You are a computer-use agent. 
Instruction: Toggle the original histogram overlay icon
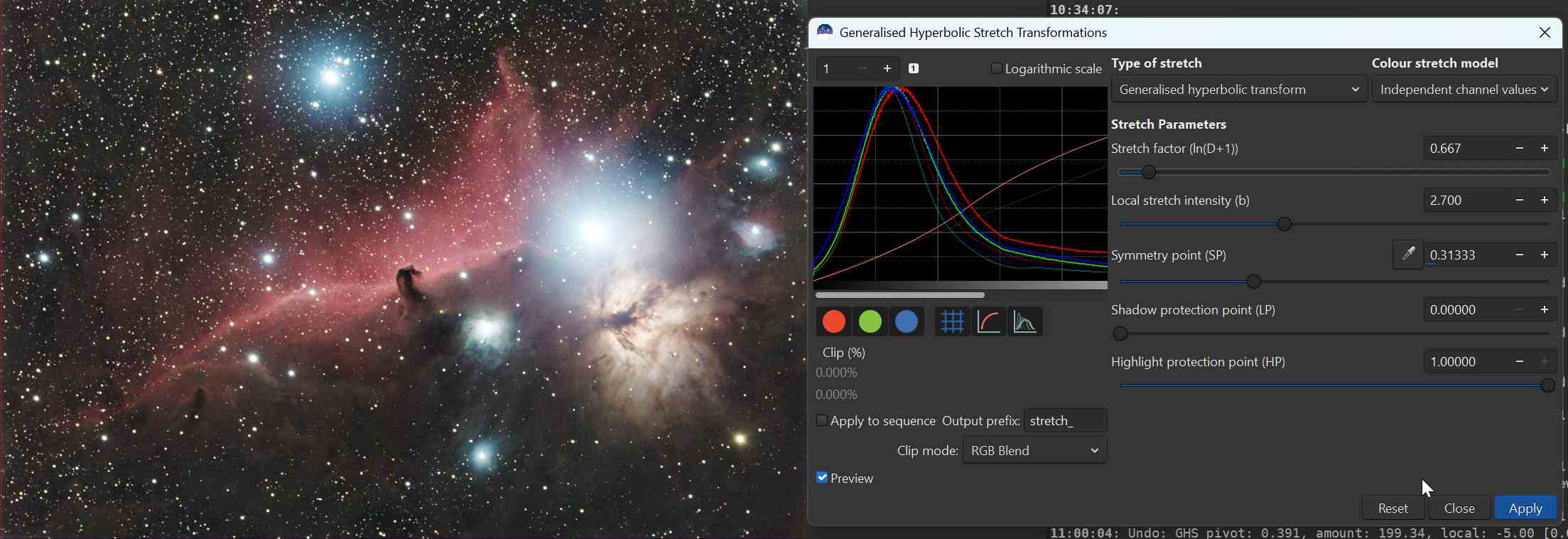point(1025,322)
